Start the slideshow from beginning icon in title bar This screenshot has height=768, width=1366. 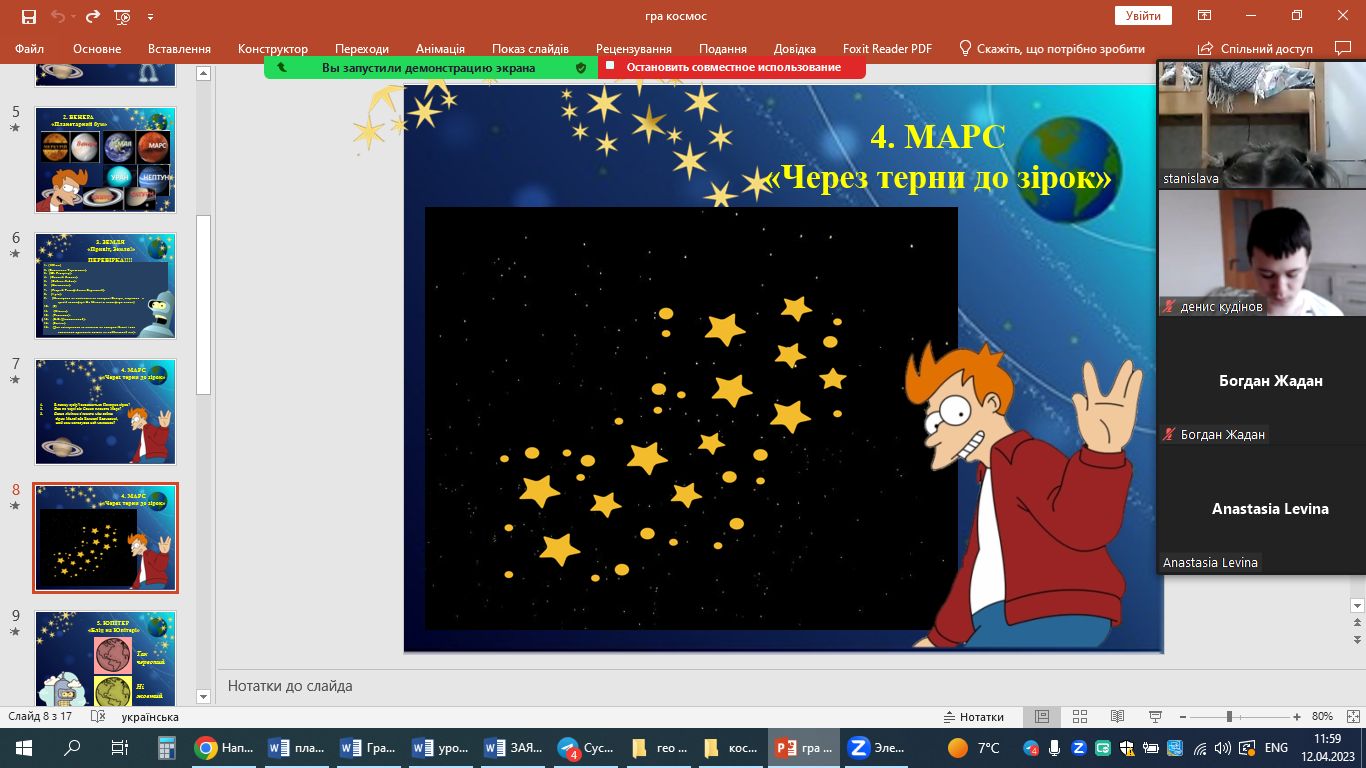122,16
